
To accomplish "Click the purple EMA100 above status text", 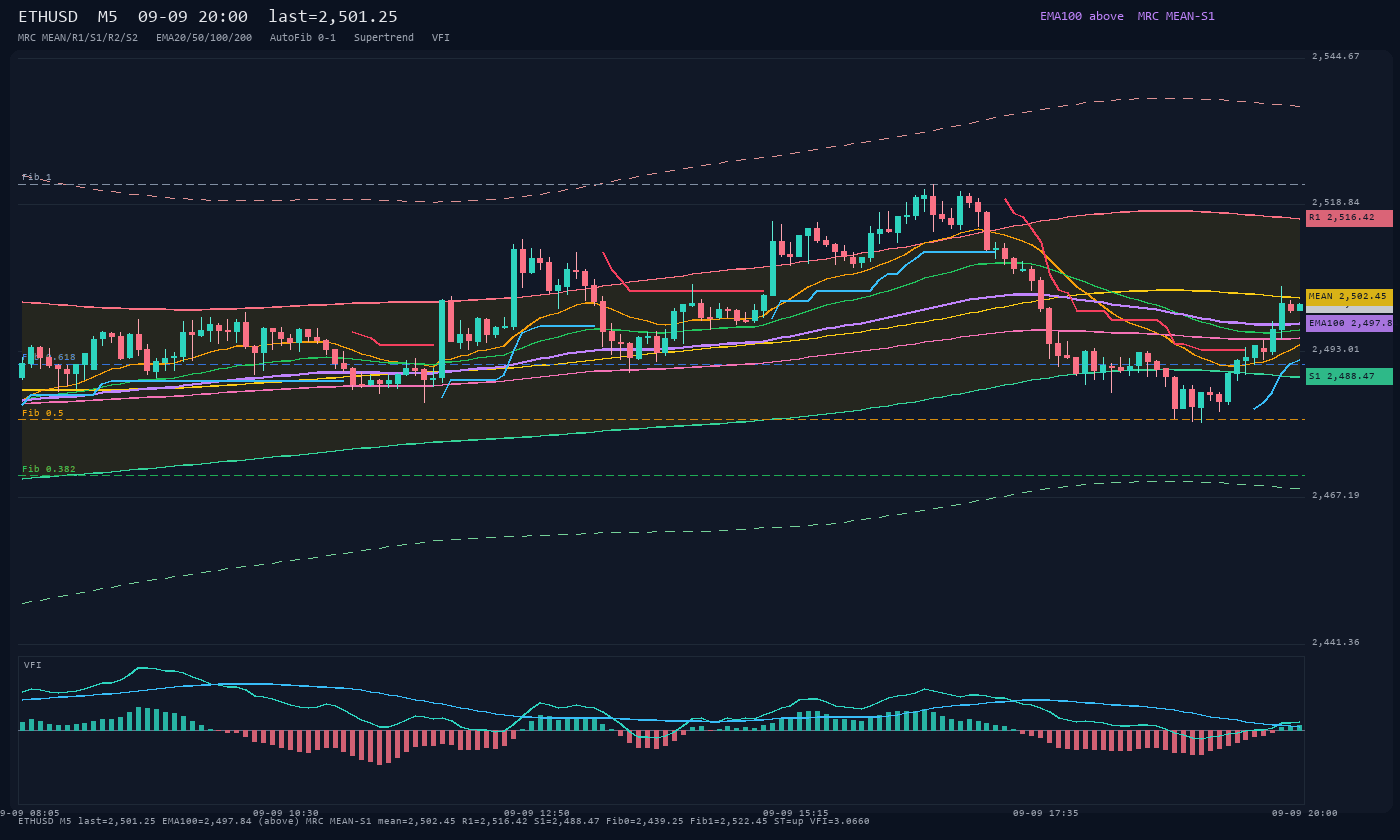I will click(x=1082, y=16).
